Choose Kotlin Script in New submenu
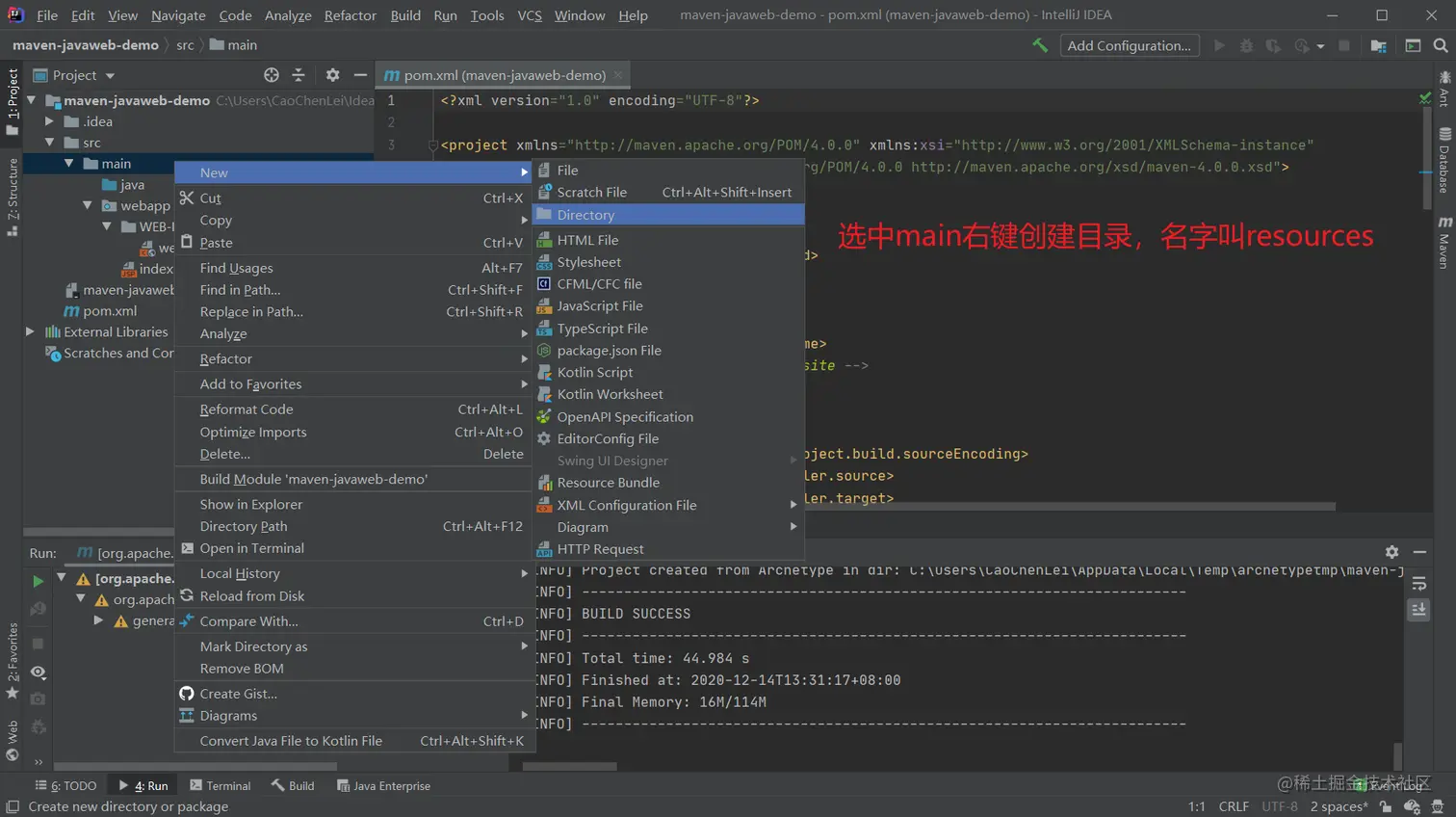The height and width of the screenshot is (817, 1456). point(668,372)
